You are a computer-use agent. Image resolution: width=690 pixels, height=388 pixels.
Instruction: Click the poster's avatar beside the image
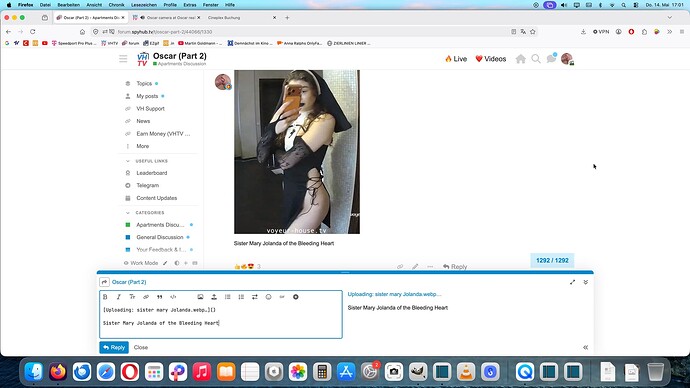223,82
